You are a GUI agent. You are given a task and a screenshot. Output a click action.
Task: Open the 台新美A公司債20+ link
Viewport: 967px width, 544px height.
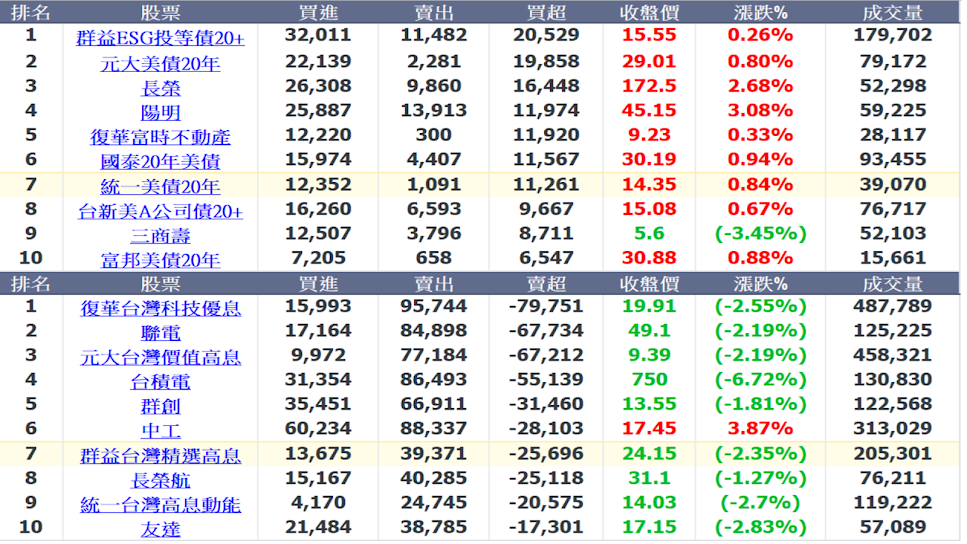pyautogui.click(x=160, y=212)
